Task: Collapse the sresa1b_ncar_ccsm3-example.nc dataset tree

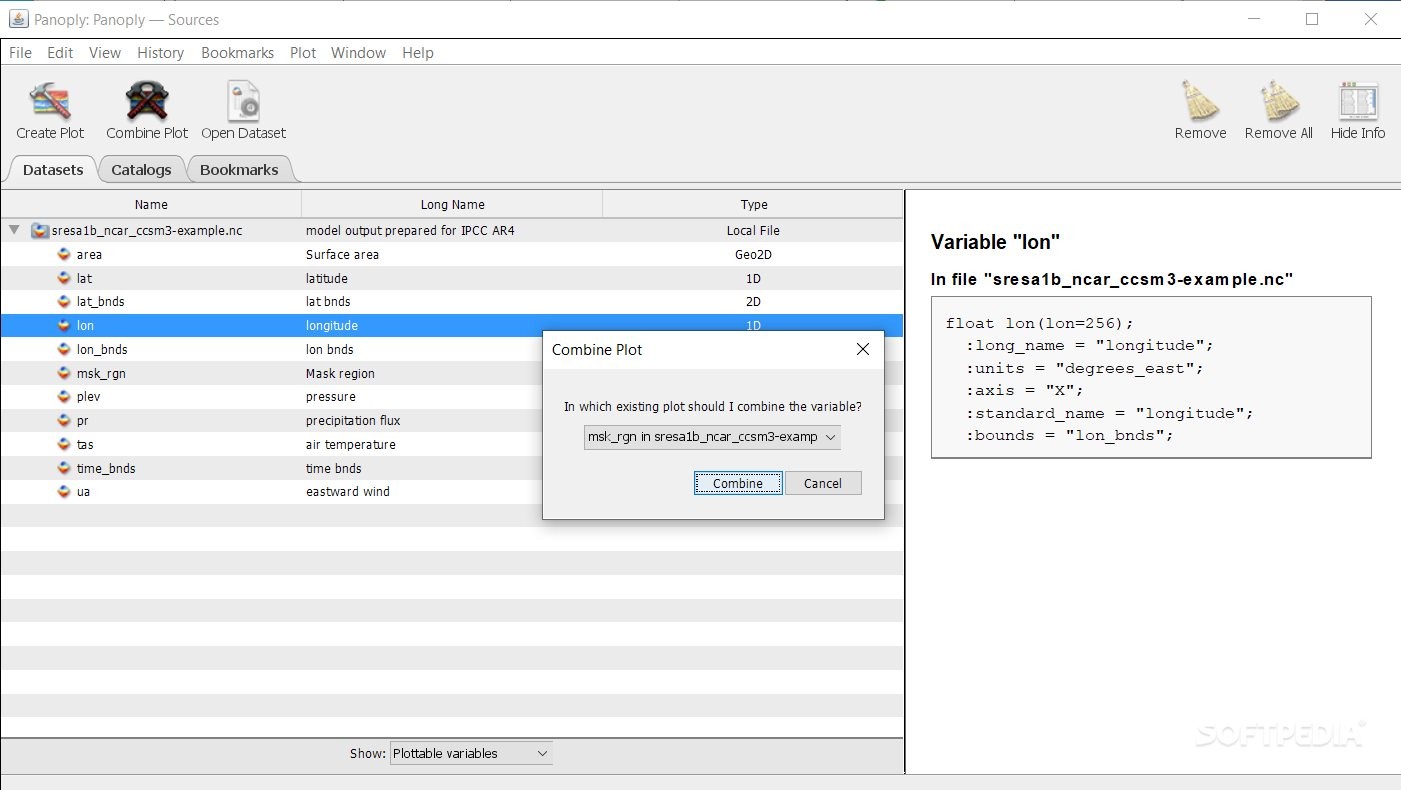Action: tap(14, 230)
